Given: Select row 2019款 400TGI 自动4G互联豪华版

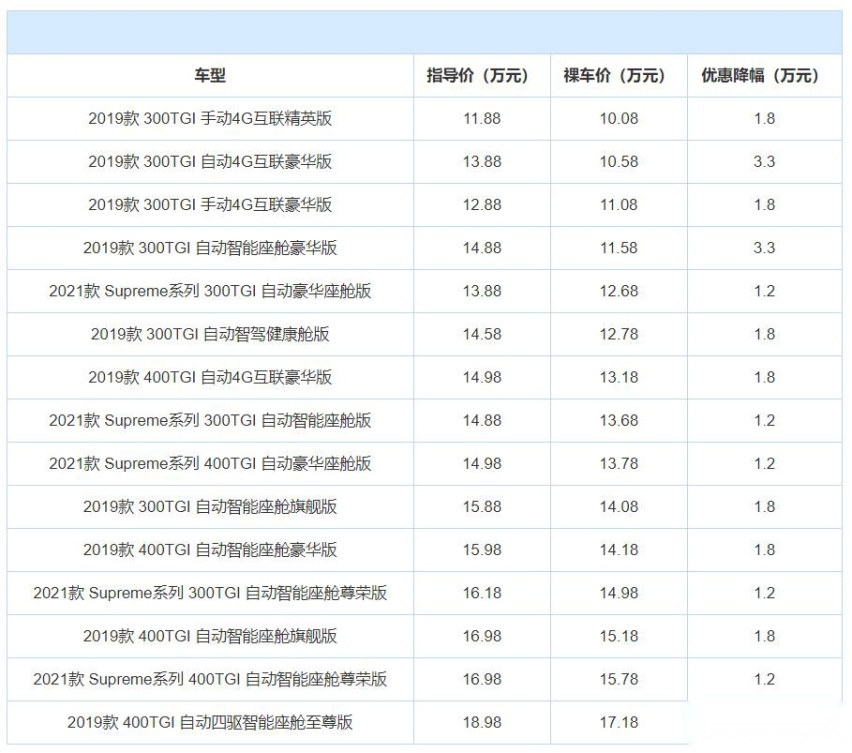Looking at the screenshot, I should point(424,377).
